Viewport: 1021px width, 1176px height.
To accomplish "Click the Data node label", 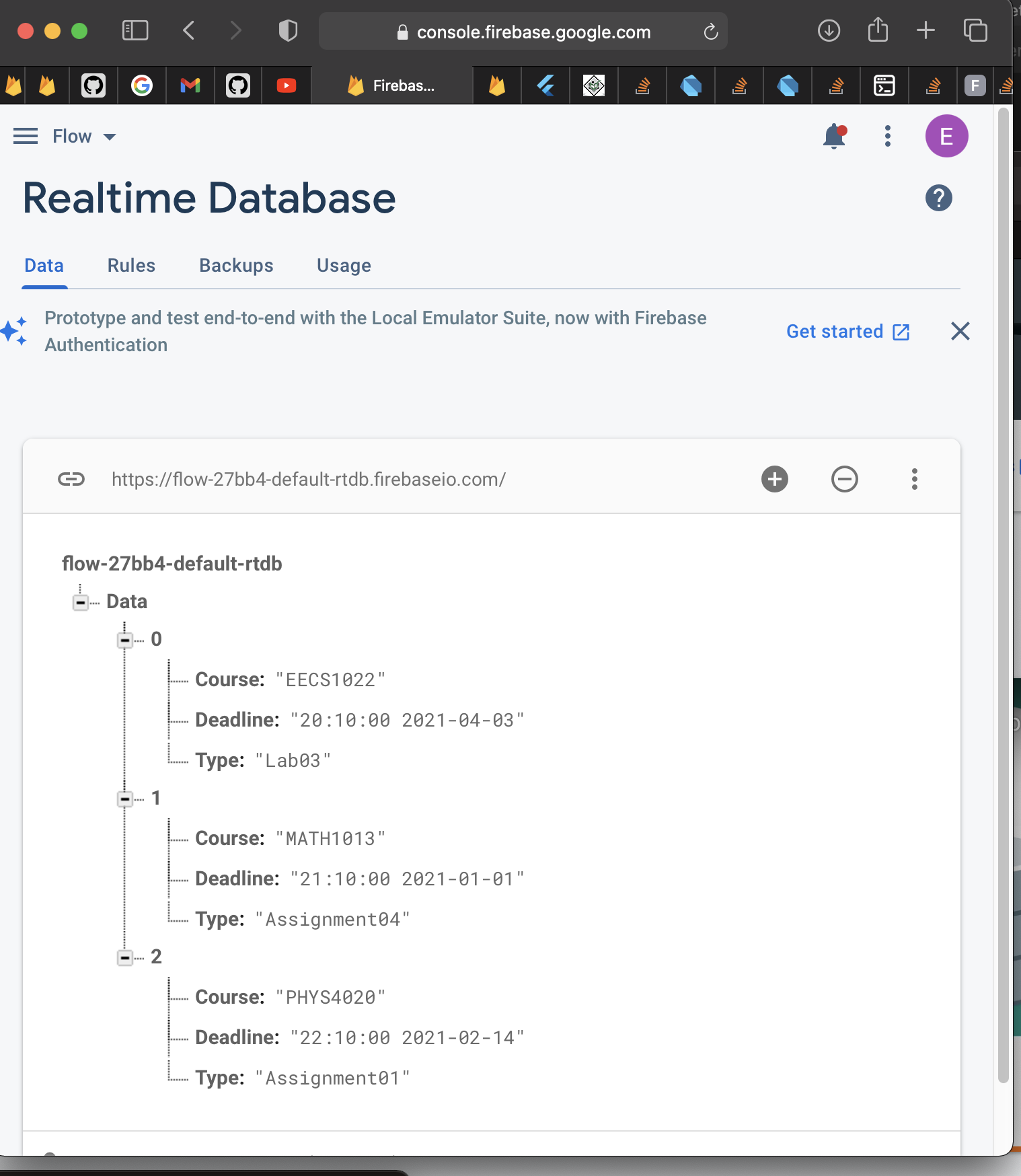I will [126, 601].
